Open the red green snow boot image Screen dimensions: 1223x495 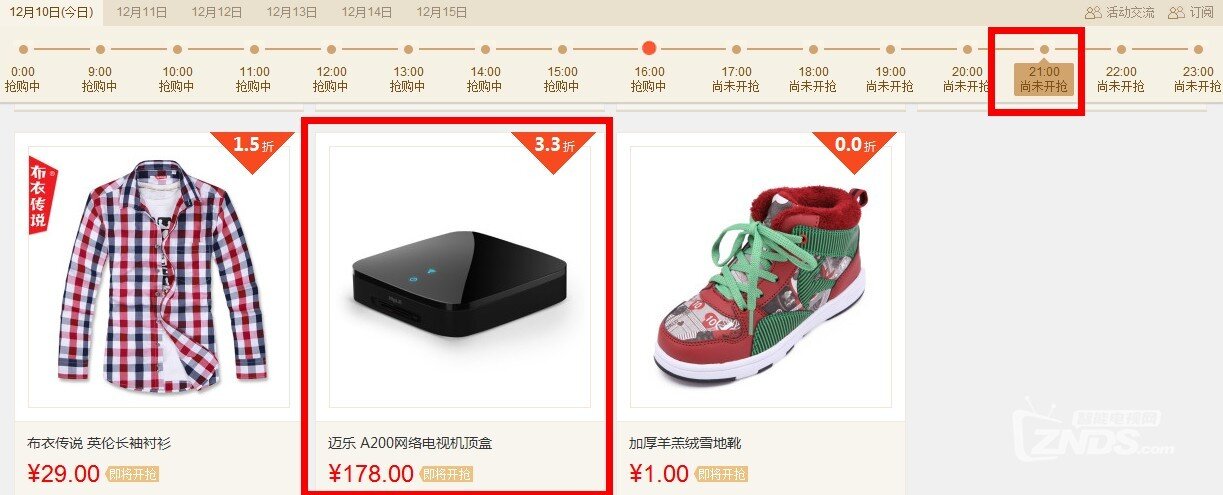click(761, 277)
